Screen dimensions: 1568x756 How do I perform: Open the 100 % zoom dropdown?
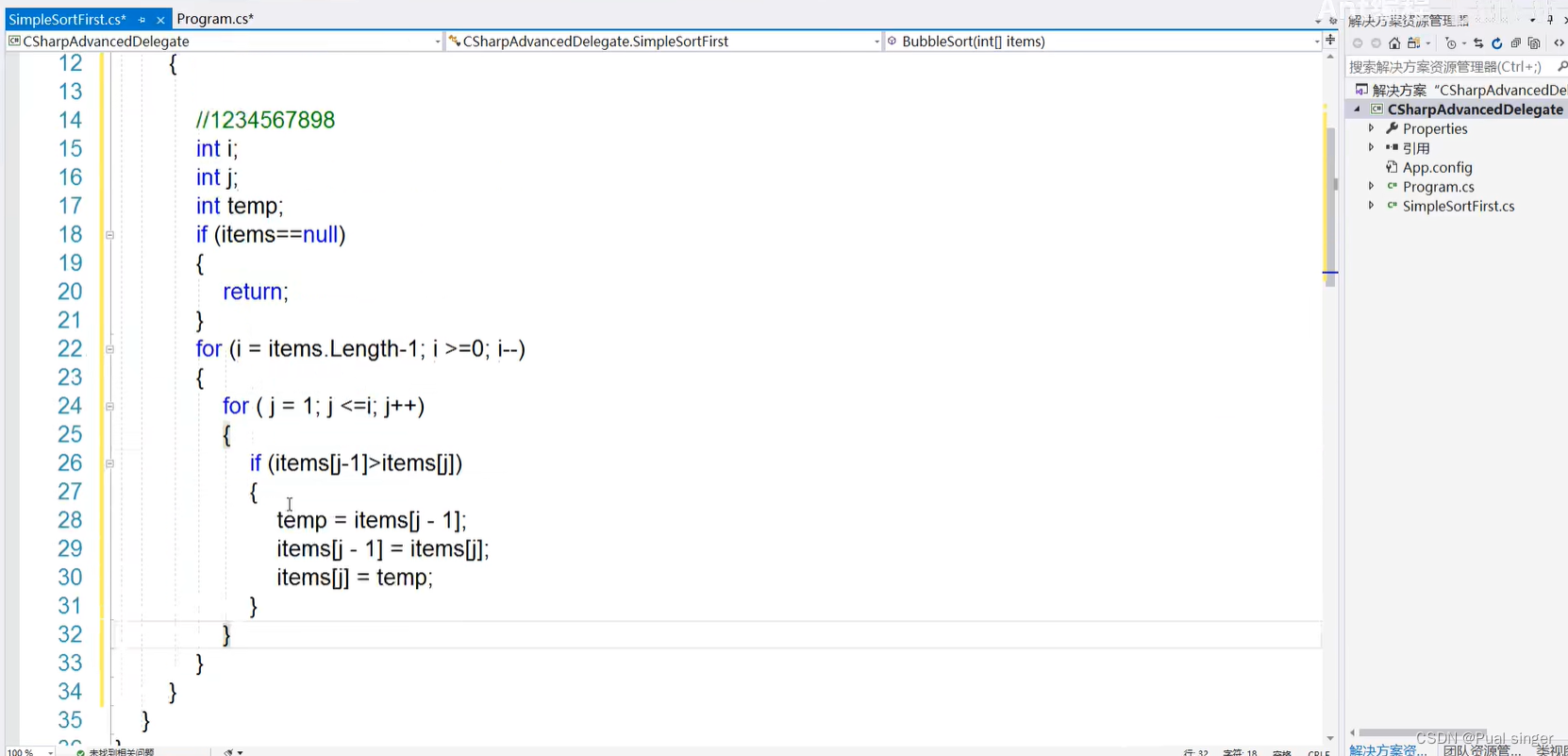(50, 752)
